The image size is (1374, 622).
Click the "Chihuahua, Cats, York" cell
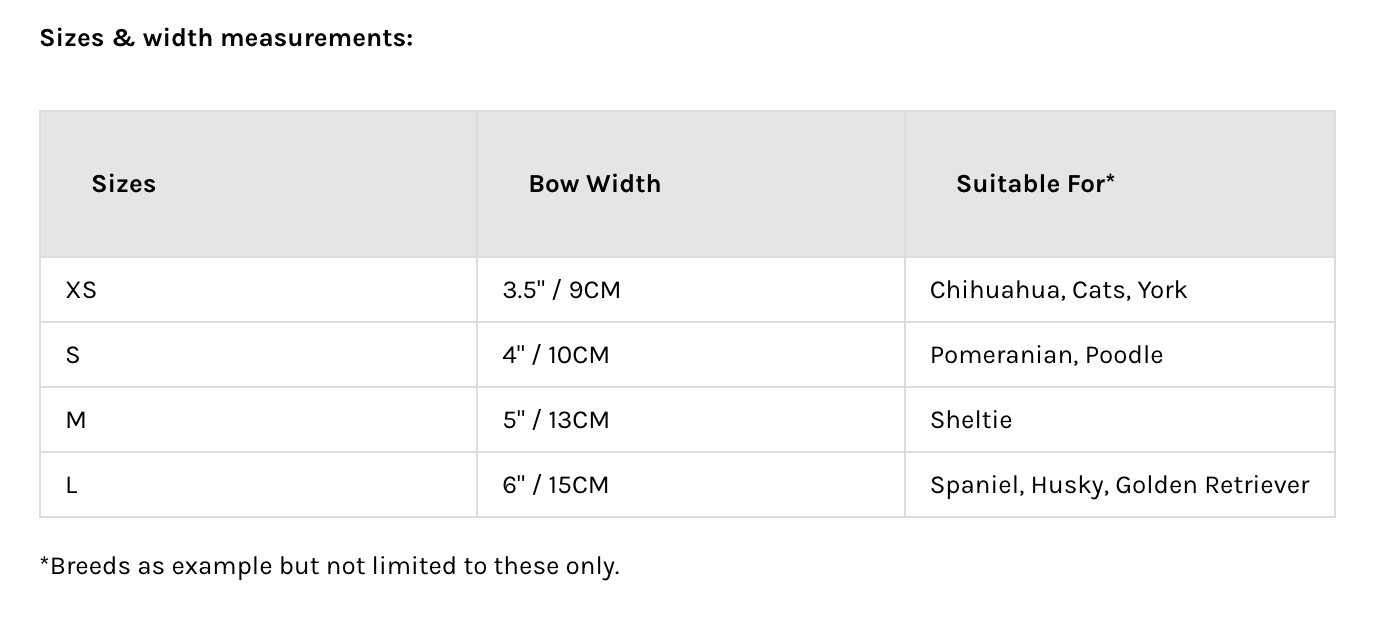coord(1058,290)
